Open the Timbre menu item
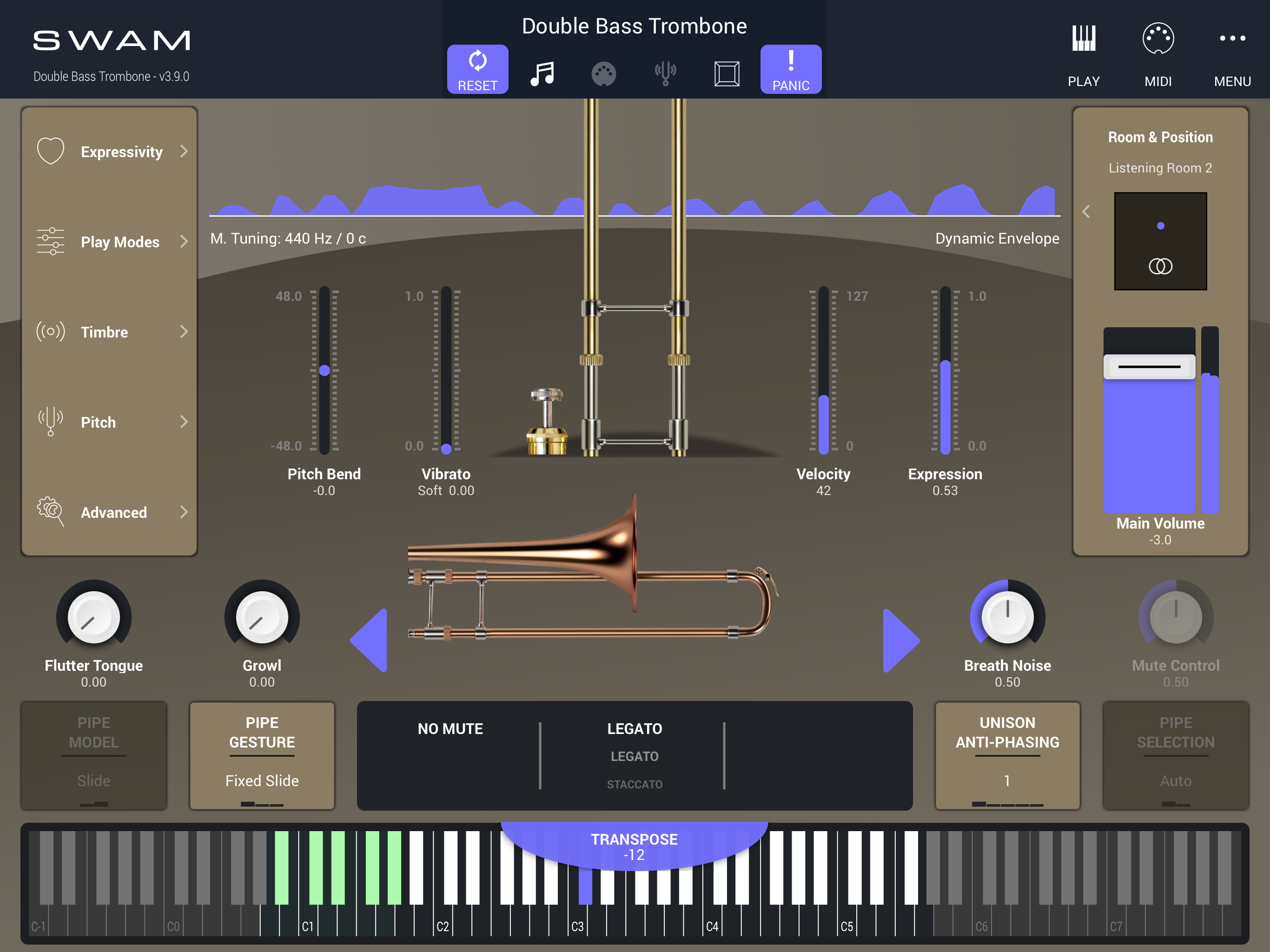The width and height of the screenshot is (1270, 952). tap(109, 331)
